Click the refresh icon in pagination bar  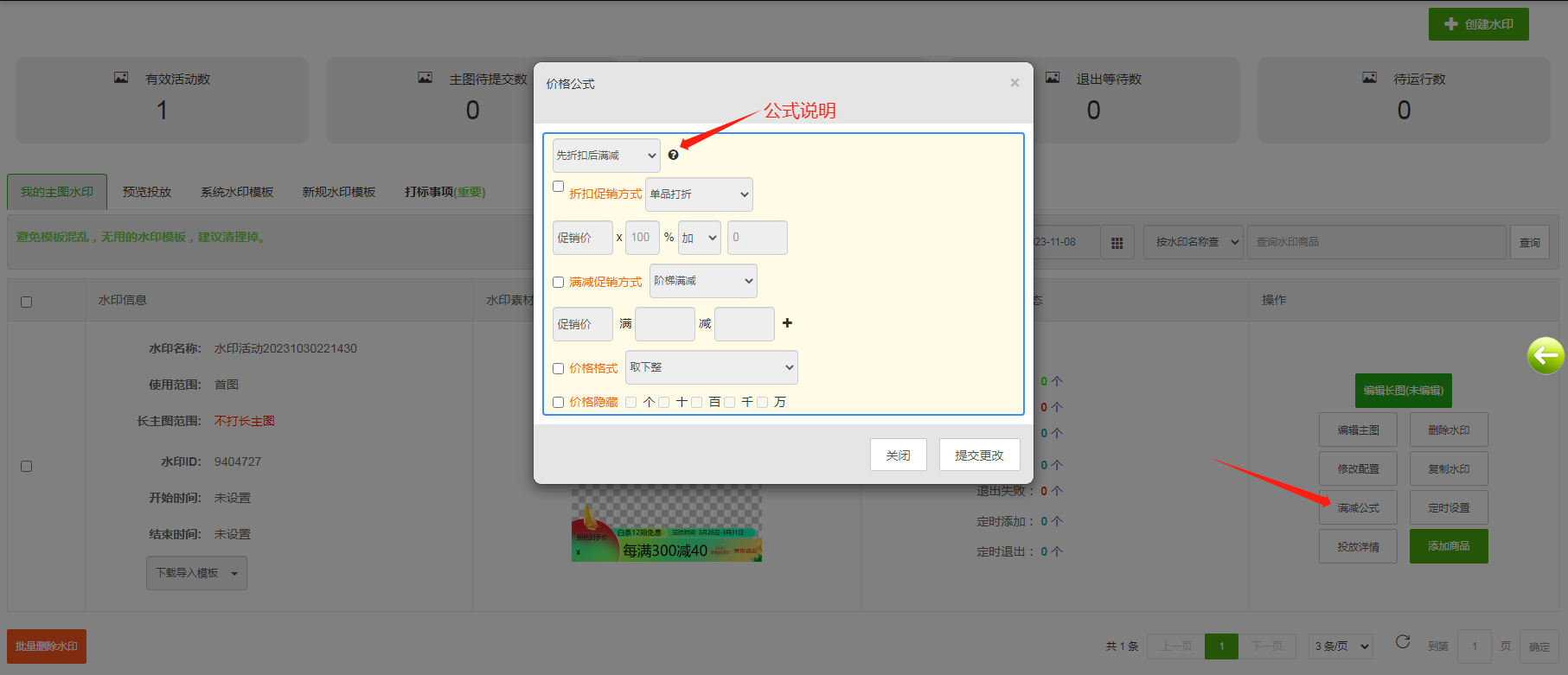1402,641
